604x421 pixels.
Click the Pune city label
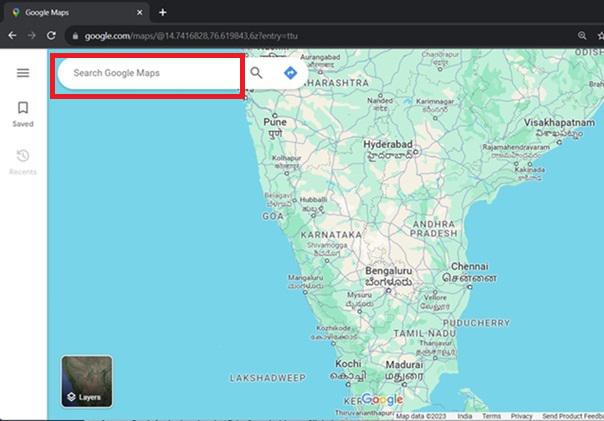pyautogui.click(x=275, y=122)
